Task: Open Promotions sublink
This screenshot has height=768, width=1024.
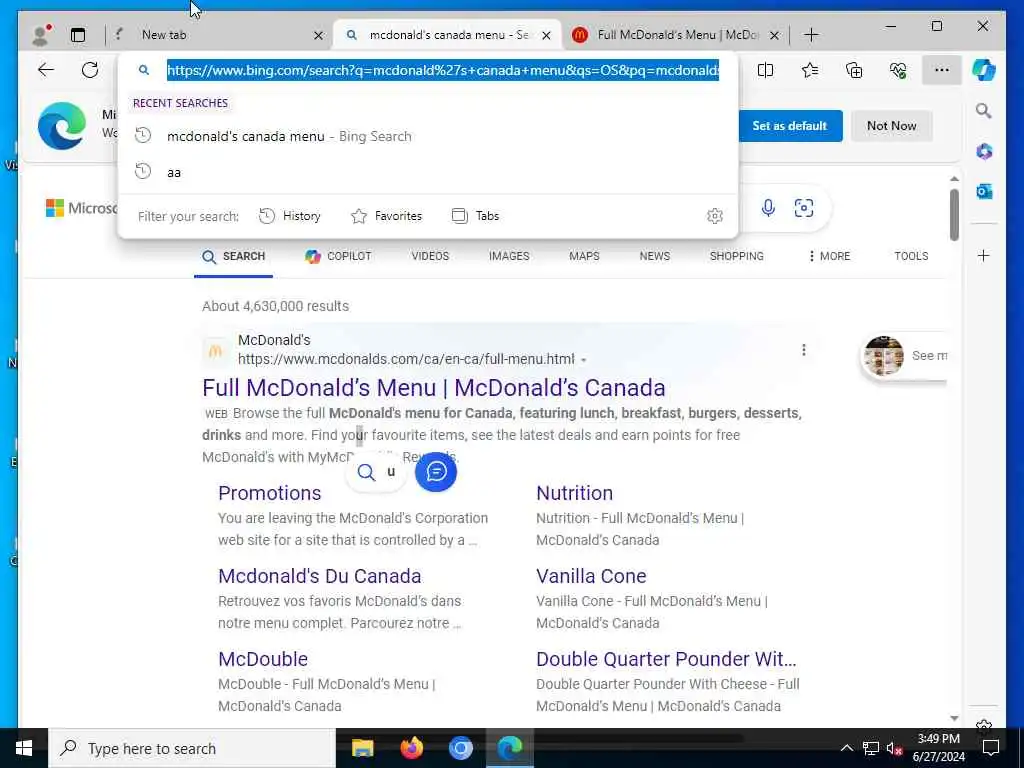Action: click(270, 493)
